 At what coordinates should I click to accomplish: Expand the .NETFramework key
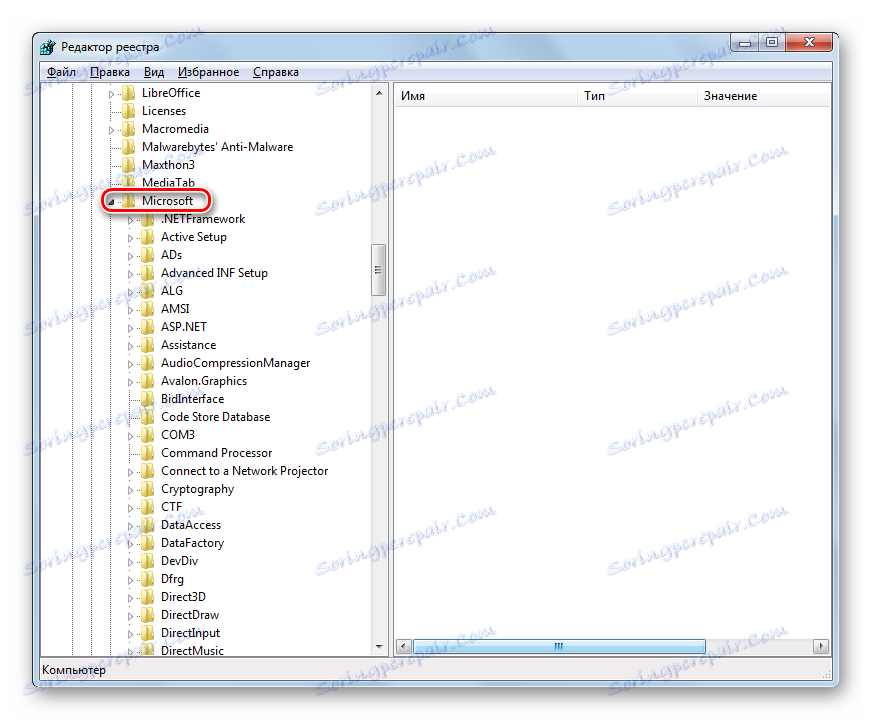[130, 220]
